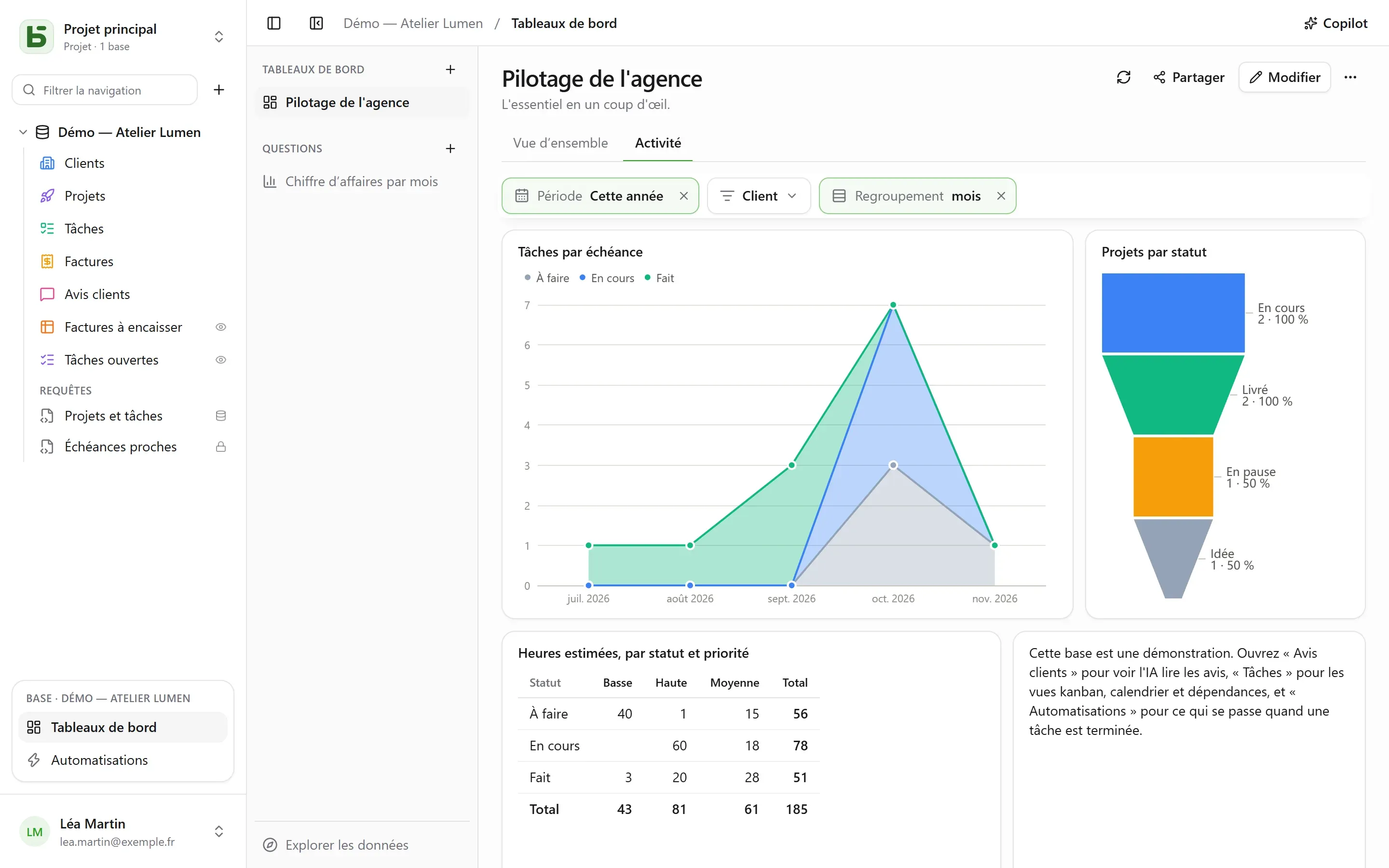Click the Modifier button
The height and width of the screenshot is (868, 1389).
point(1284,77)
